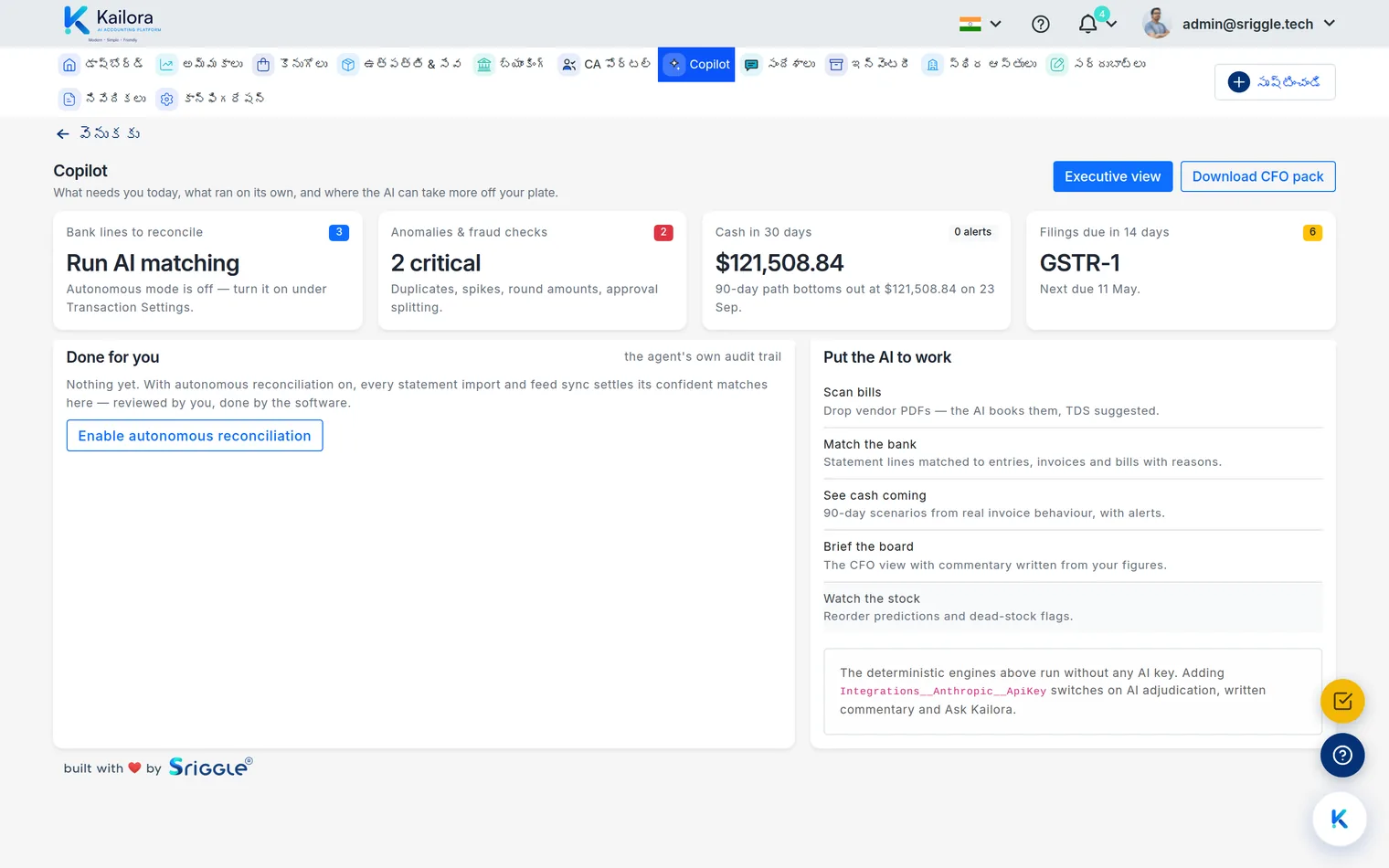Screen dimensions: 1389x868
Task: Open the CA Portal people icon
Action: [x=568, y=65]
